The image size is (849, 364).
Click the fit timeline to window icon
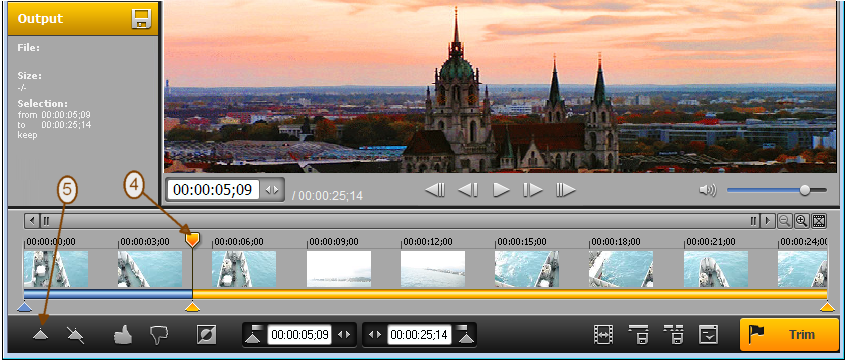(x=819, y=221)
